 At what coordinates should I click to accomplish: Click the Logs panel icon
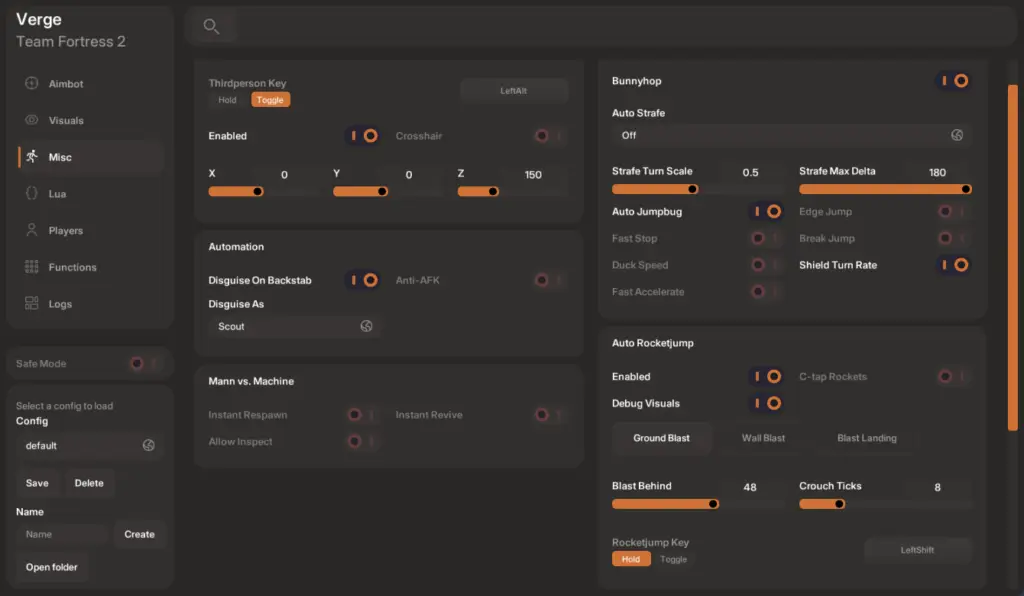31,303
